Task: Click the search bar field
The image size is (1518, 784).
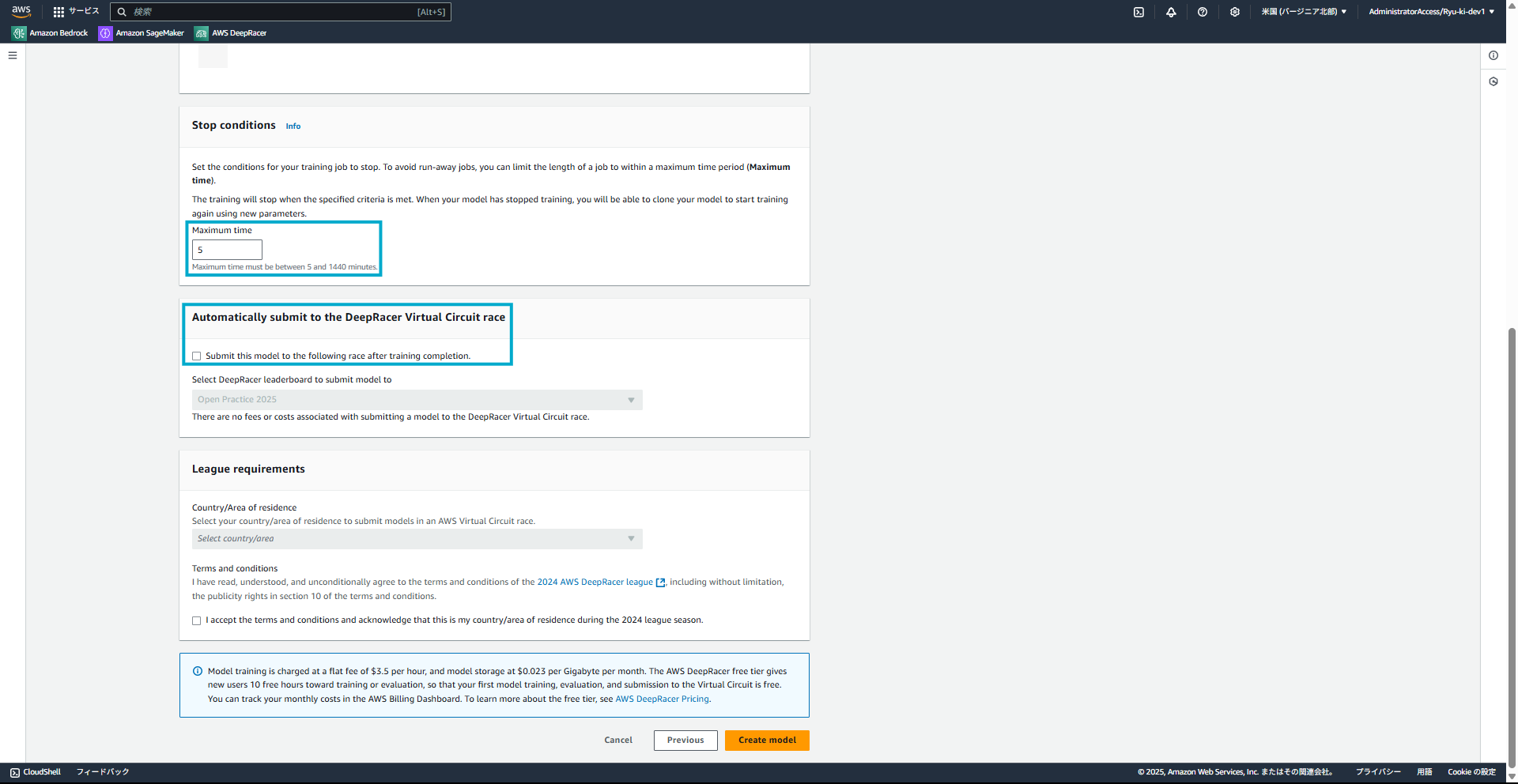Action: pos(281,12)
